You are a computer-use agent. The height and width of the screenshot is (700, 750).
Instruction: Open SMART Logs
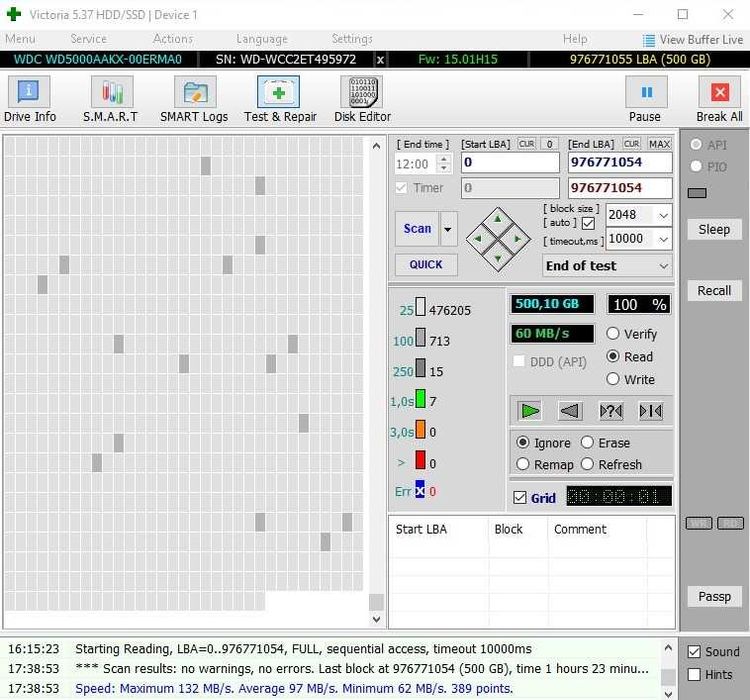coord(194,100)
